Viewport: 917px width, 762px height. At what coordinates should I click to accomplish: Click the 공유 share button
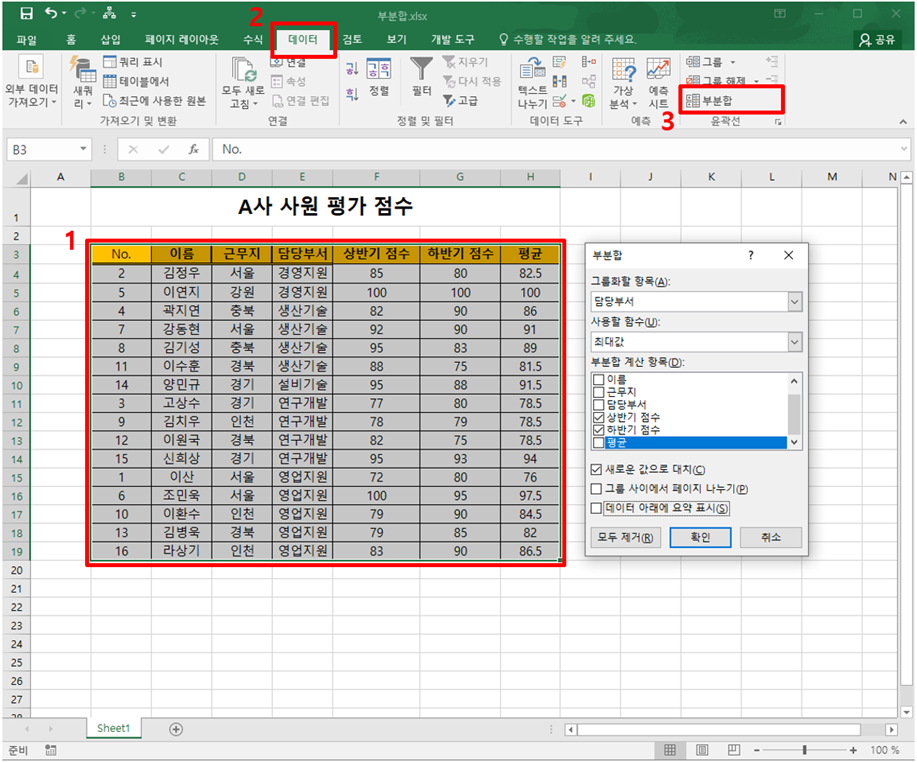point(877,40)
